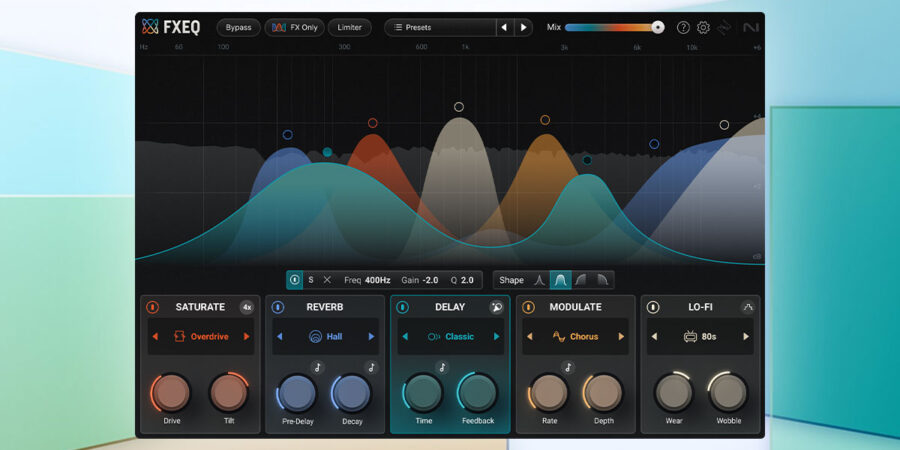Select the red saturate band node
Image resolution: width=900 pixels, height=450 pixels.
point(373,123)
